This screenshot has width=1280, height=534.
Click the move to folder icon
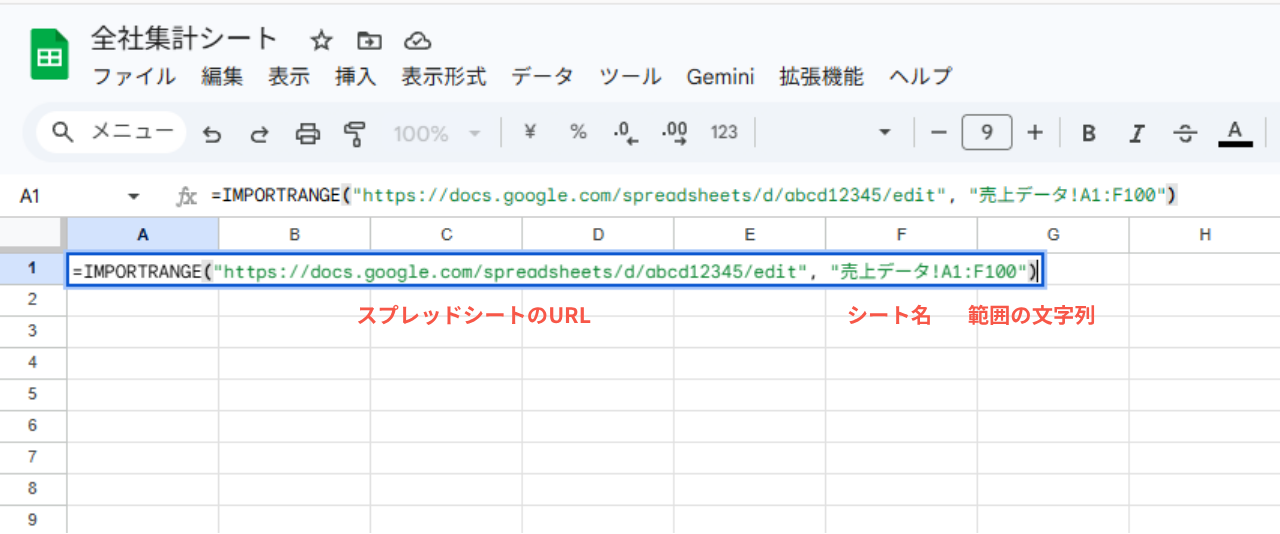[x=370, y=41]
